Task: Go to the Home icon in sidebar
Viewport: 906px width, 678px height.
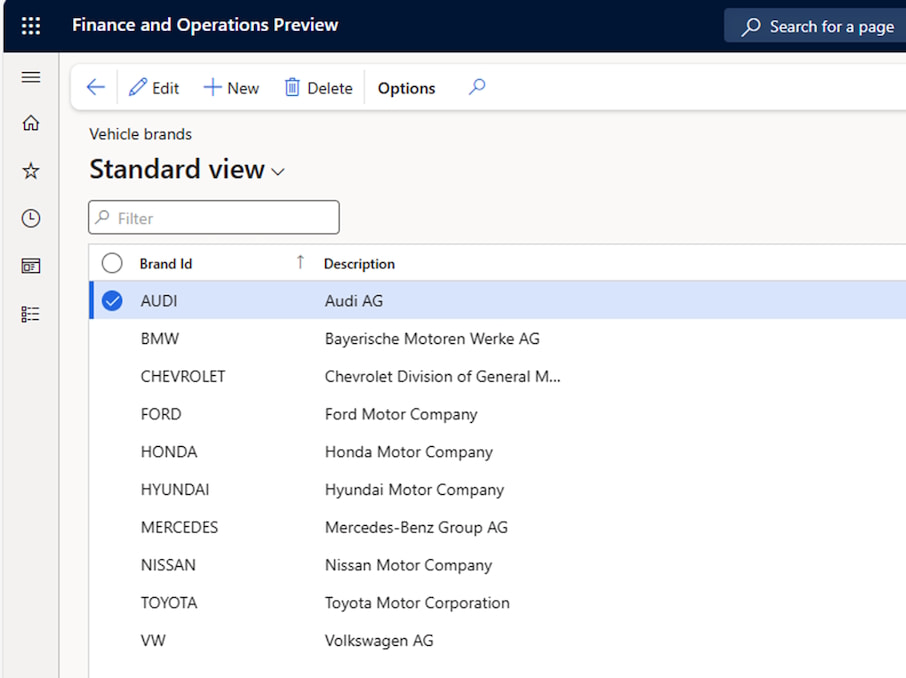Action: [x=31, y=123]
